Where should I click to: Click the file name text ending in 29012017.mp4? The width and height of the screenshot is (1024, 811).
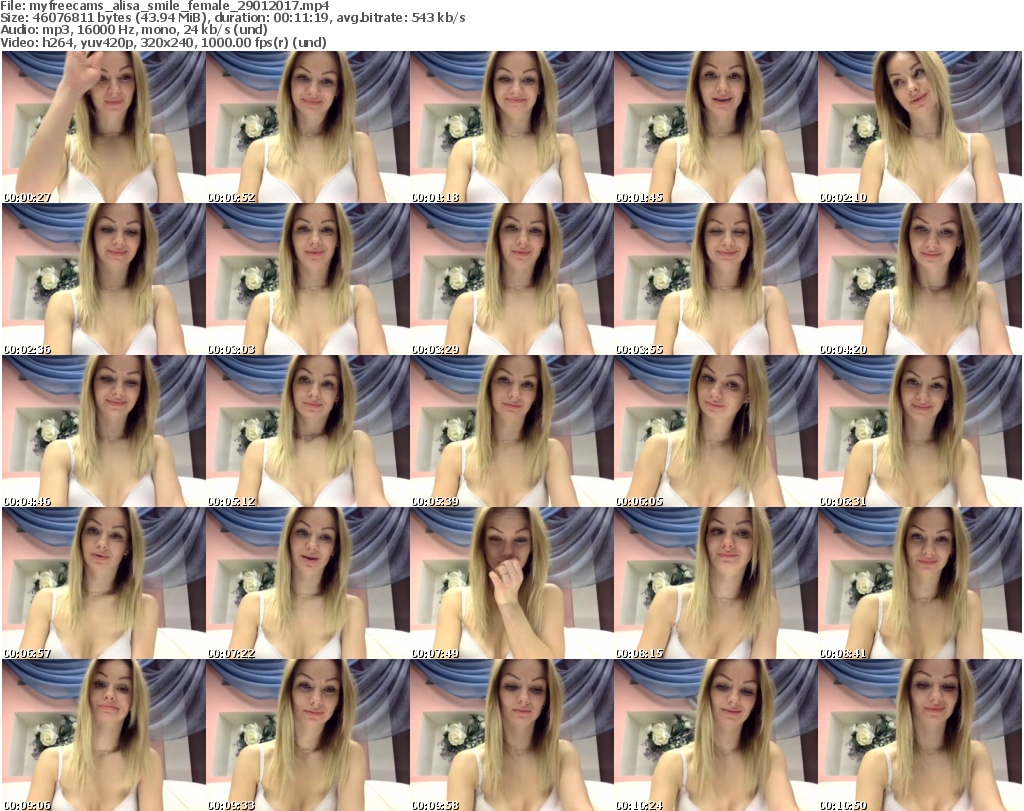click(179, 7)
